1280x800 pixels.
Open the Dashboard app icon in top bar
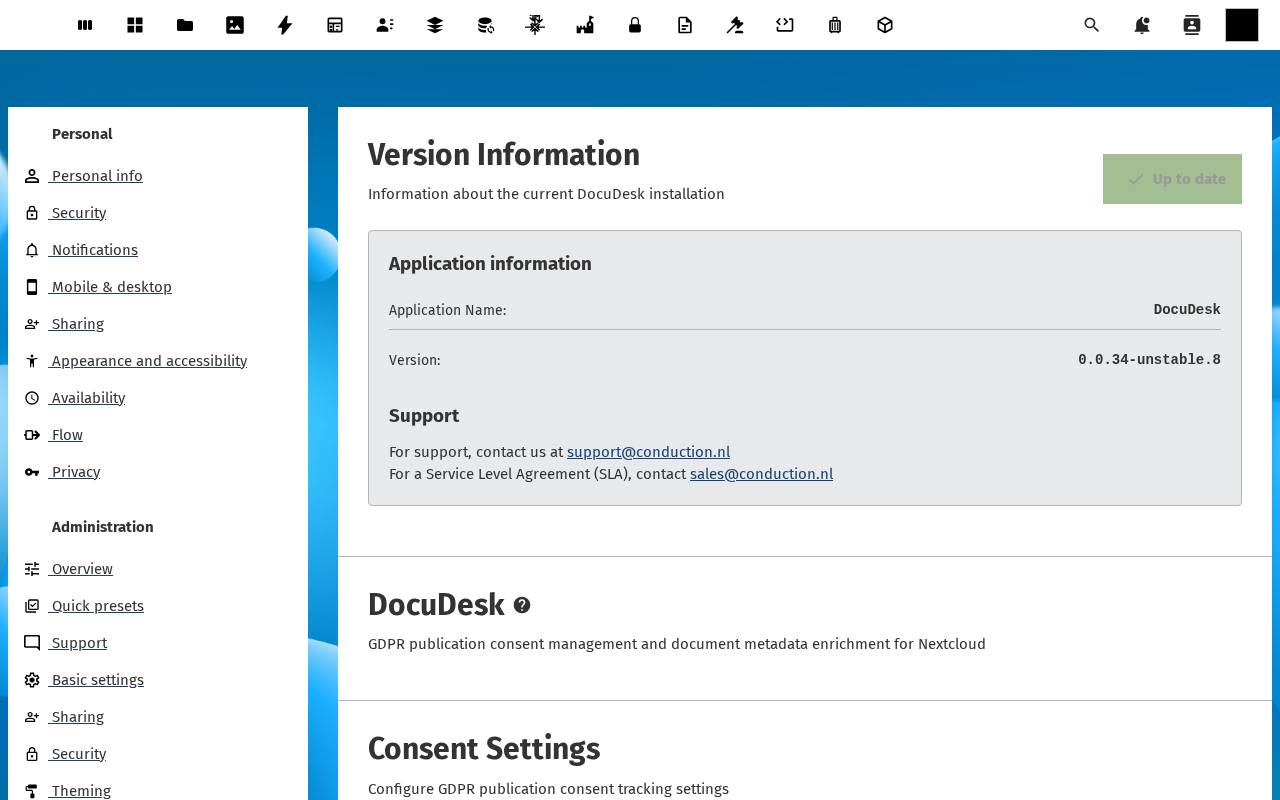[135, 25]
